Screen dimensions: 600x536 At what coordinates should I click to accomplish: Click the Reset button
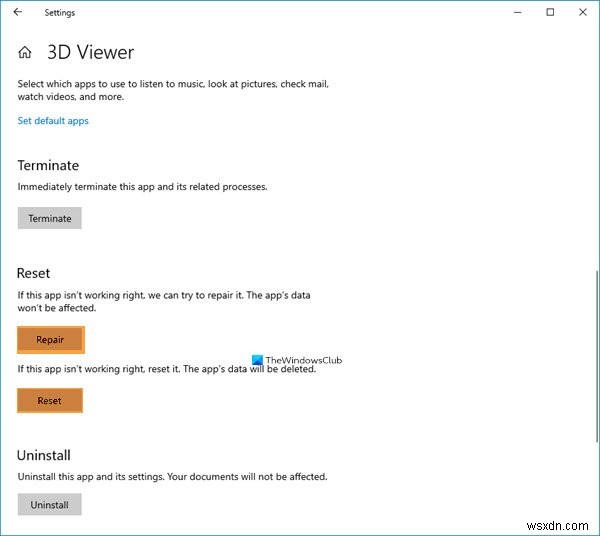tap(50, 401)
